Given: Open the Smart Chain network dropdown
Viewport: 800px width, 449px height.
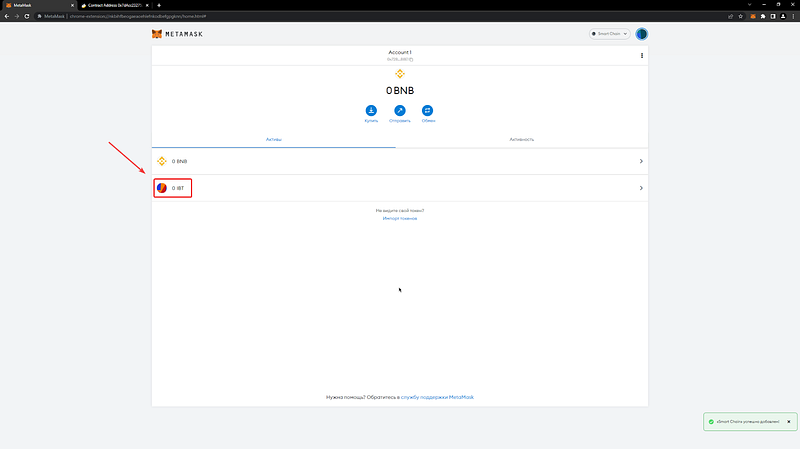Looking at the screenshot, I should 610,34.
